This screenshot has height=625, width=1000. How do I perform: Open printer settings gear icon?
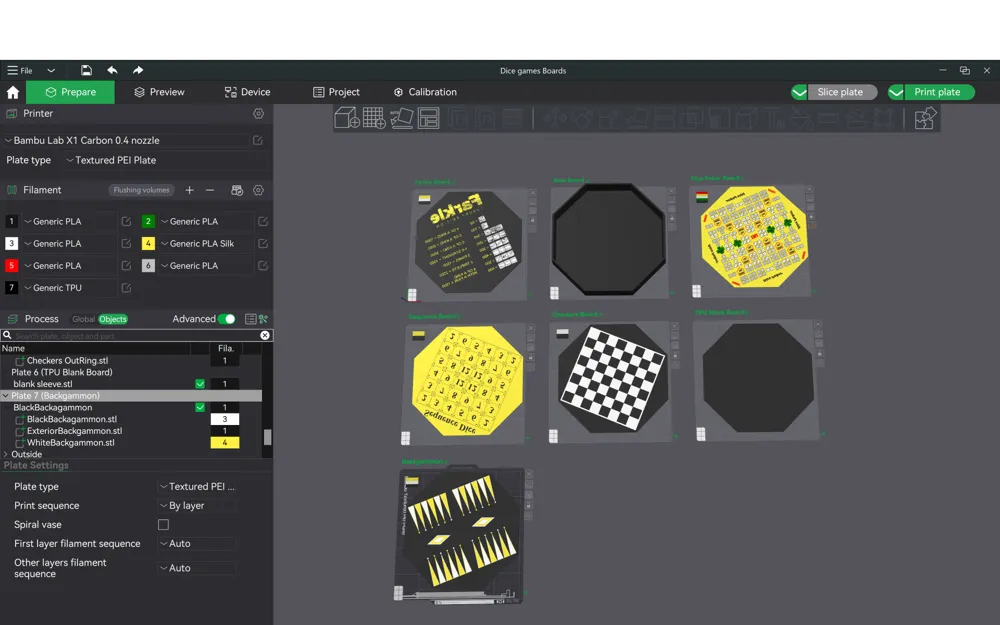(258, 114)
